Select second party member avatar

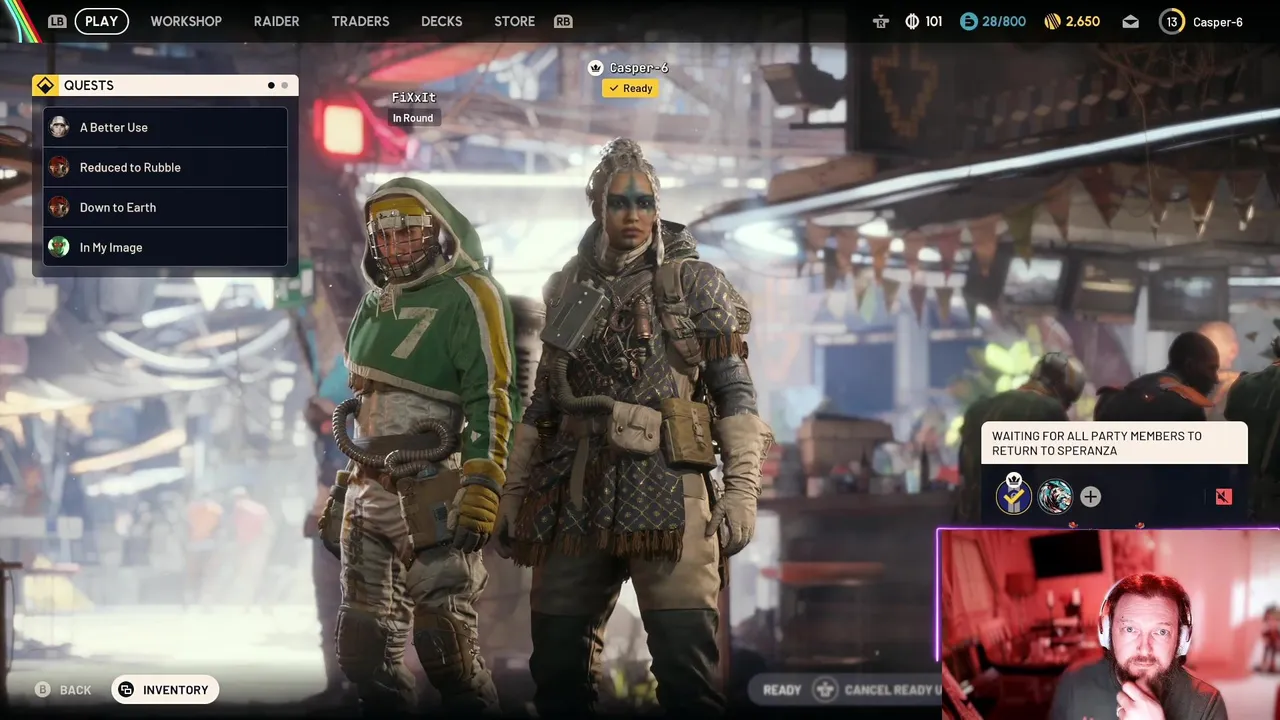[x=1055, y=496]
